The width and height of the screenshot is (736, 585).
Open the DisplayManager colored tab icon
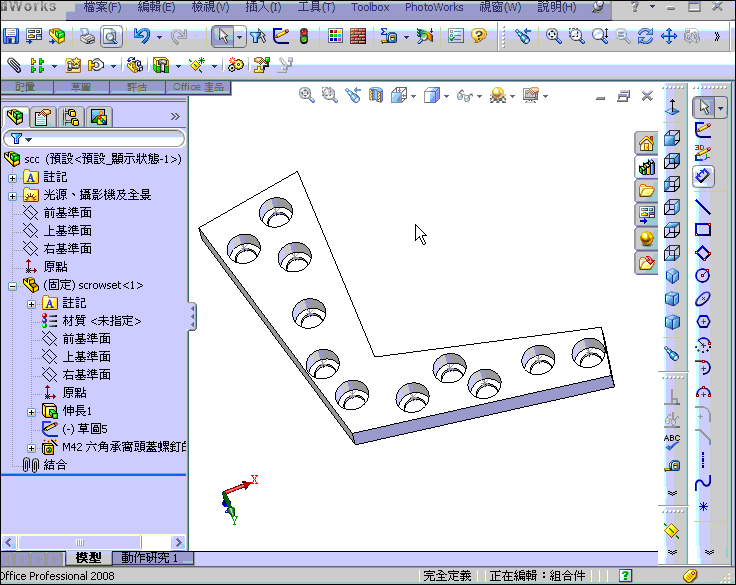pyautogui.click(x=99, y=117)
